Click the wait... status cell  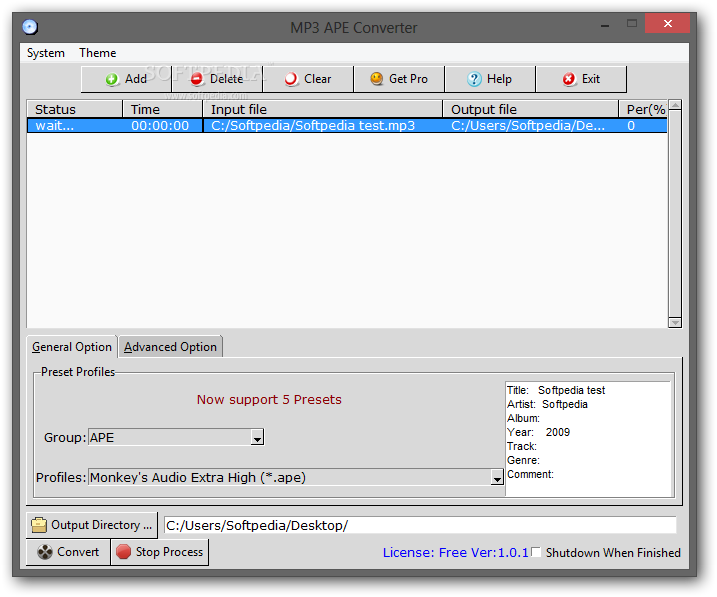coord(75,126)
